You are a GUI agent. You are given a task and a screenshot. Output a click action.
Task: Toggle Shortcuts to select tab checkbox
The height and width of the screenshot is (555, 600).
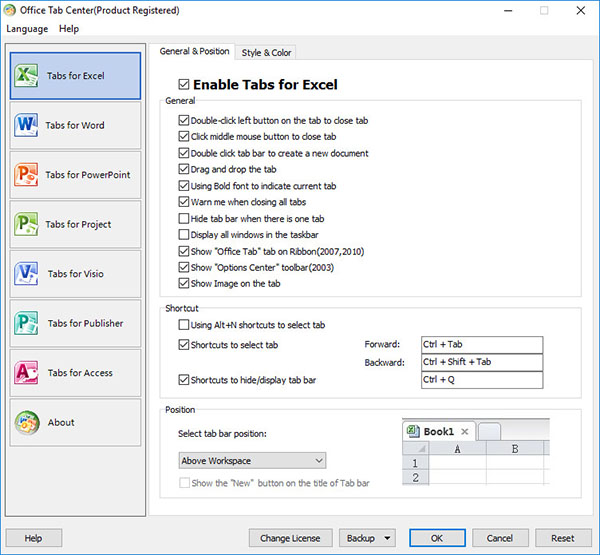[184, 344]
